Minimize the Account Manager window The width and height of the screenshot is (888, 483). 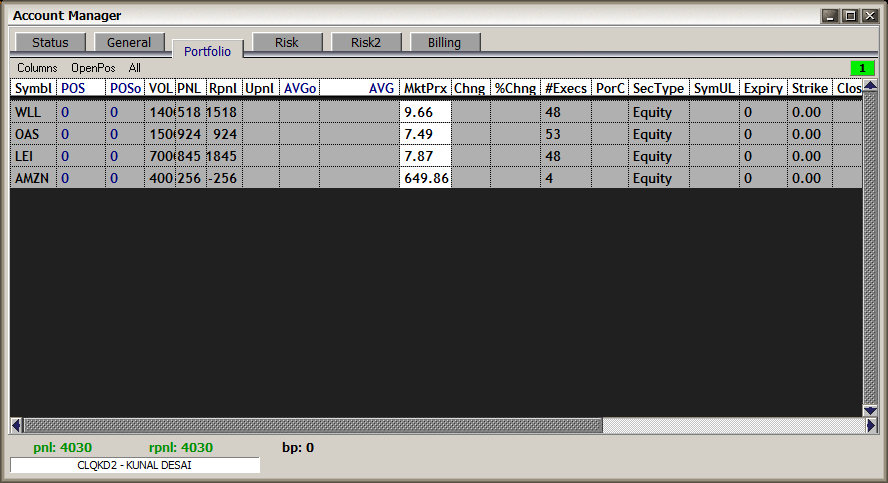pyautogui.click(x=830, y=15)
